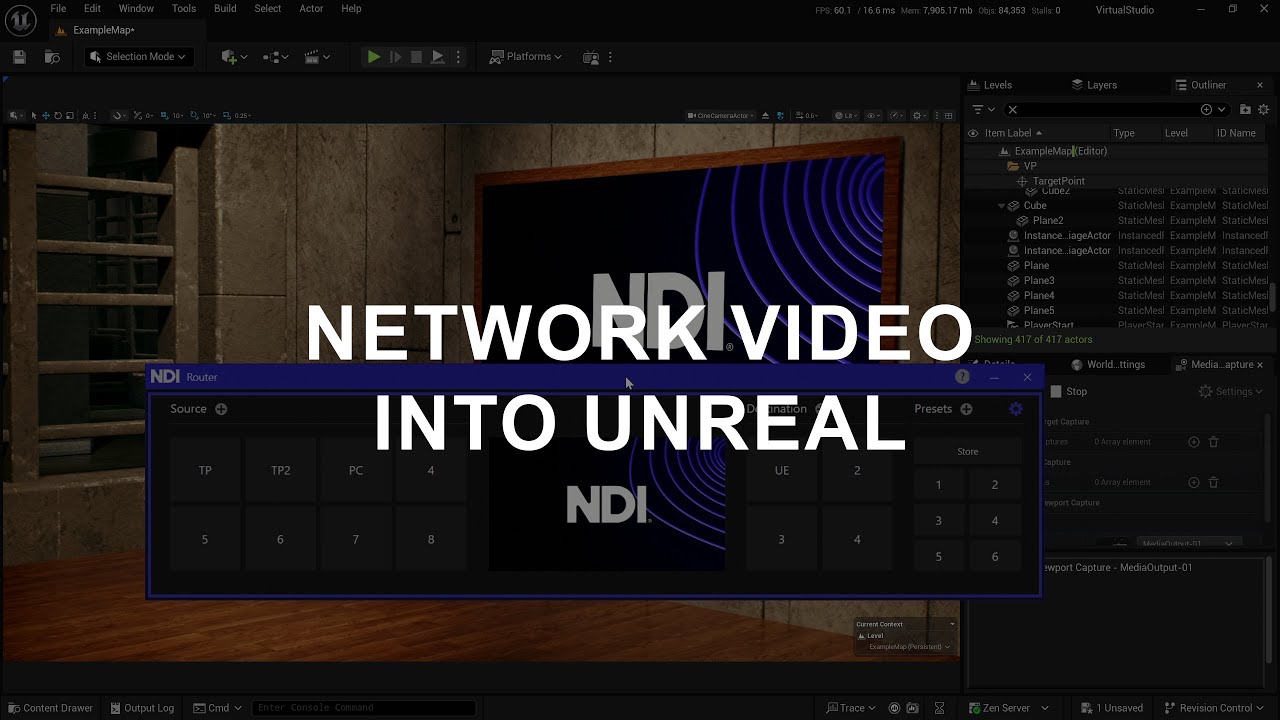Open the Help menu
1280x720 pixels.
tap(351, 8)
